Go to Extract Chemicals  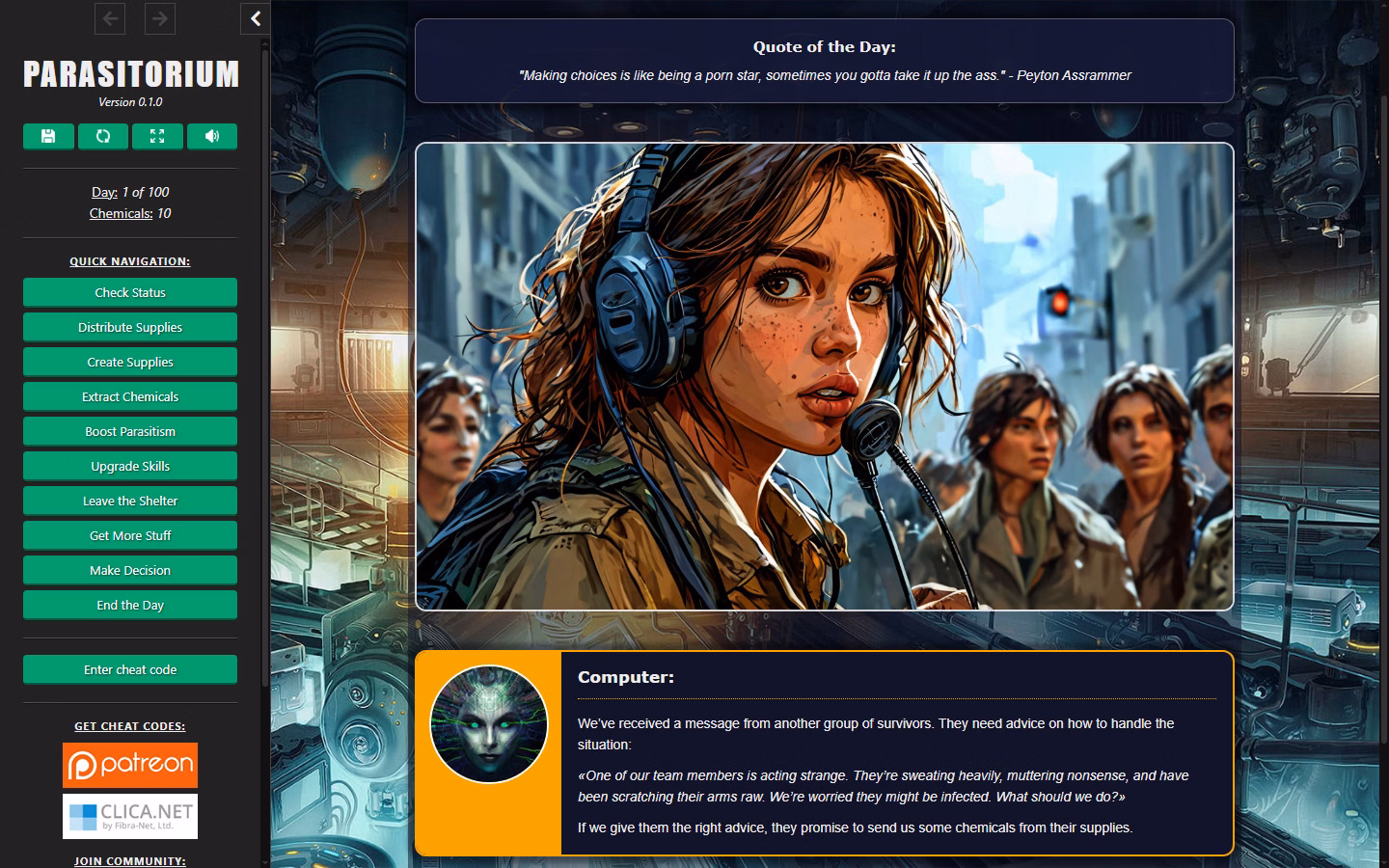130,396
